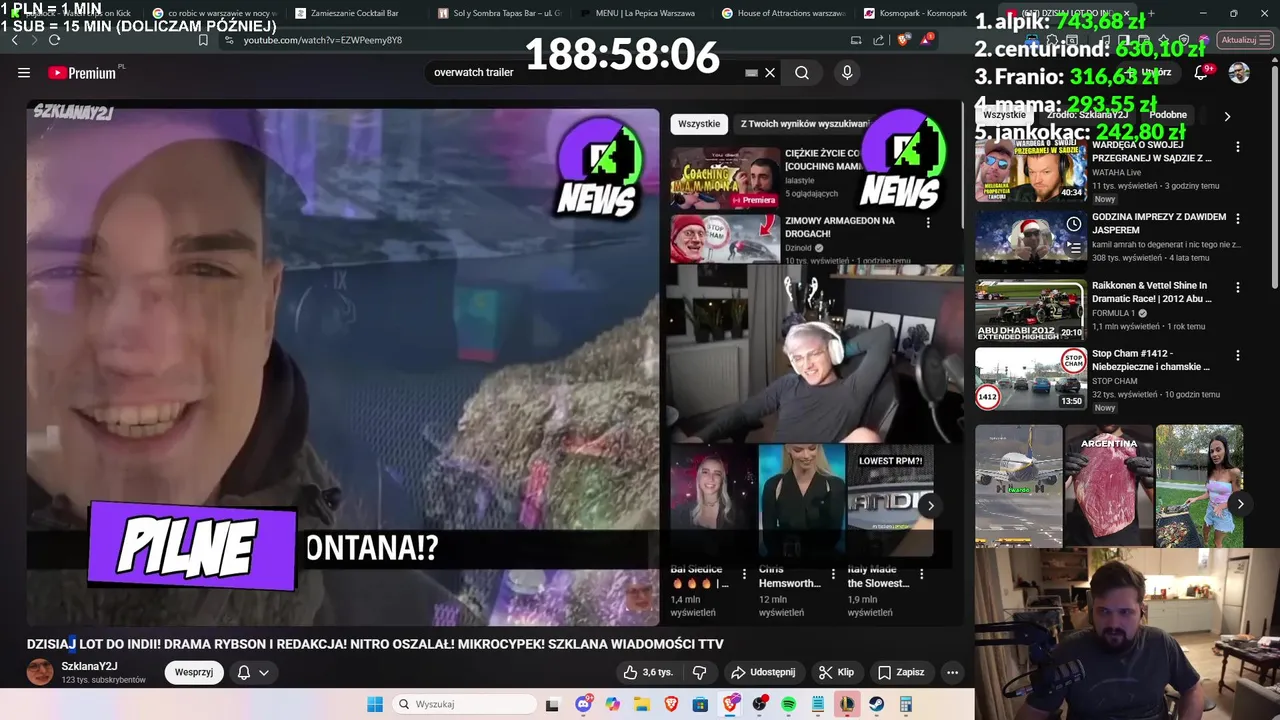Open SzklanaY2J channel avatar
The width and height of the screenshot is (1280, 720).
point(40,672)
